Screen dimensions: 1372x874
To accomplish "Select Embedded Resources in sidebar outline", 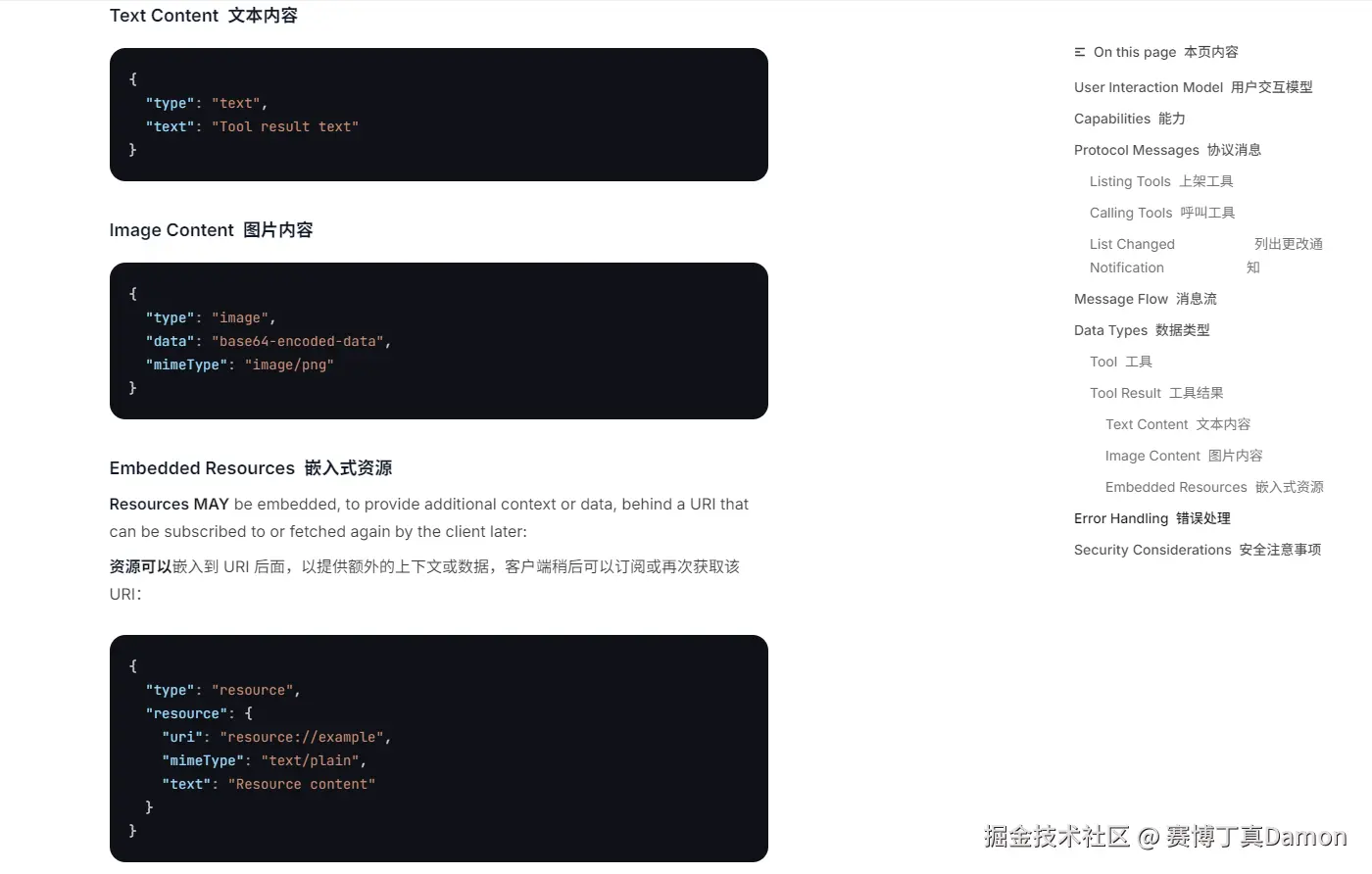I will [x=1214, y=487].
